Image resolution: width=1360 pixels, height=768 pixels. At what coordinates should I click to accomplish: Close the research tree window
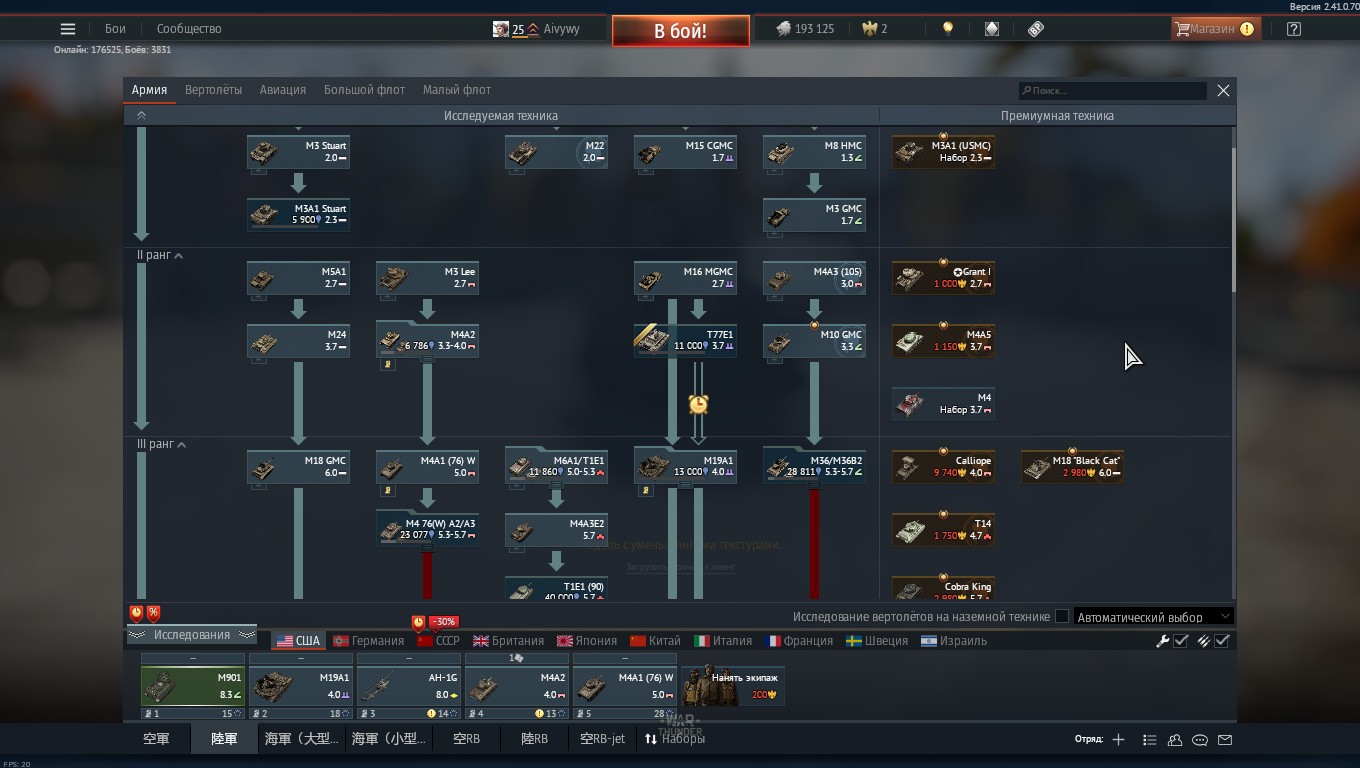(x=1223, y=90)
